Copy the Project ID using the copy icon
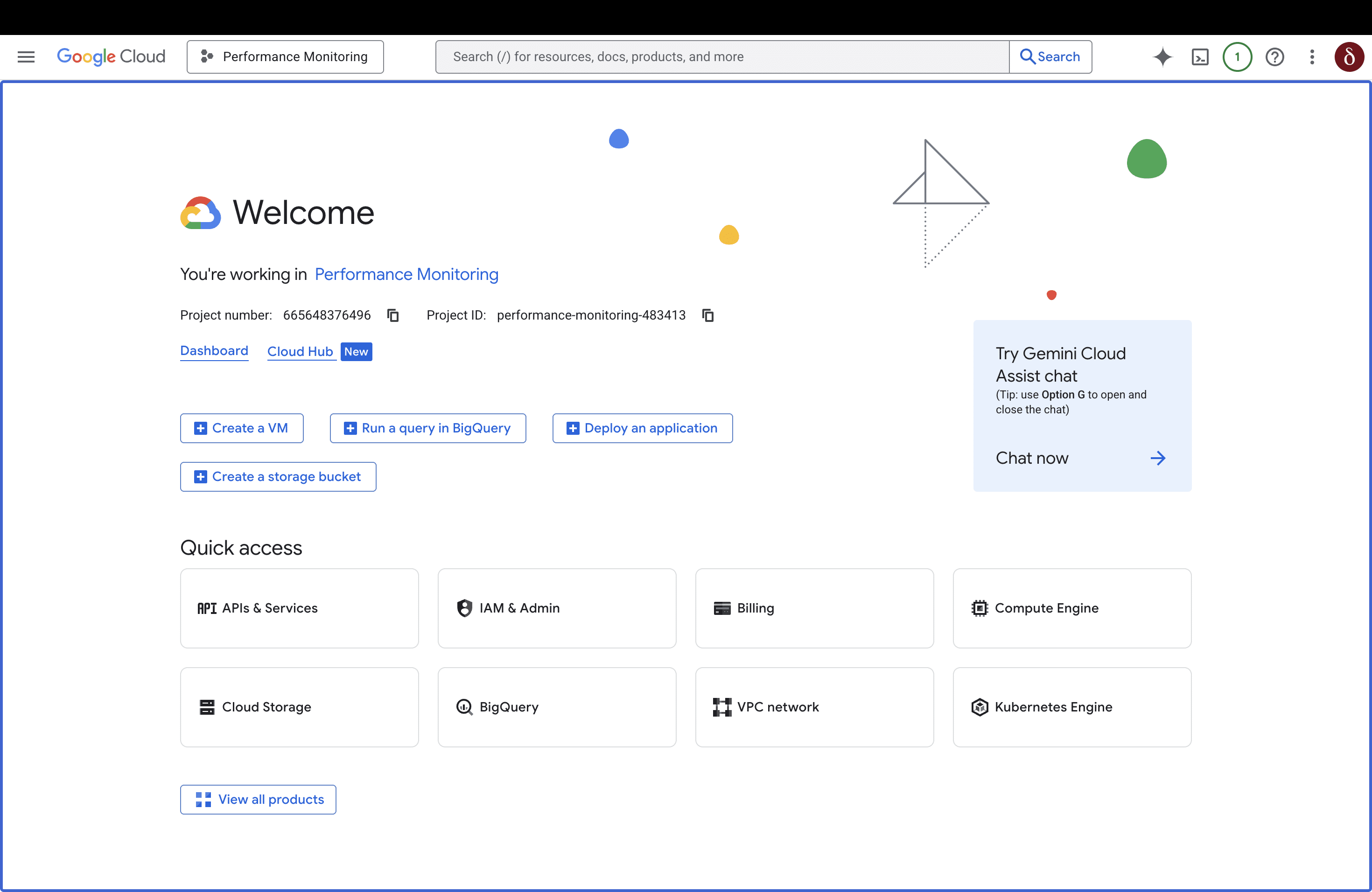Viewport: 1372px width, 892px height. pyautogui.click(x=708, y=315)
